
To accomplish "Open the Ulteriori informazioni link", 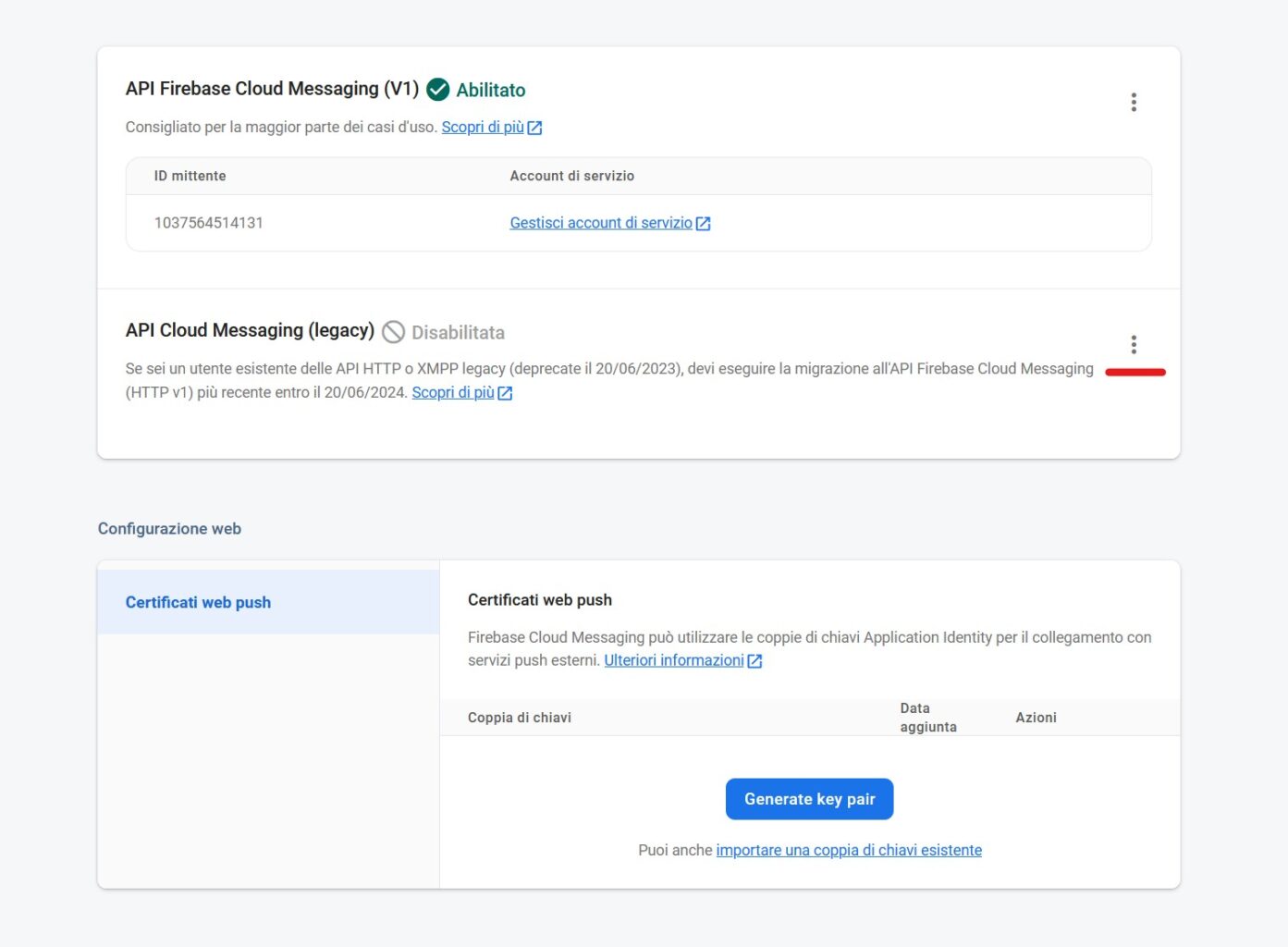I will [x=674, y=660].
